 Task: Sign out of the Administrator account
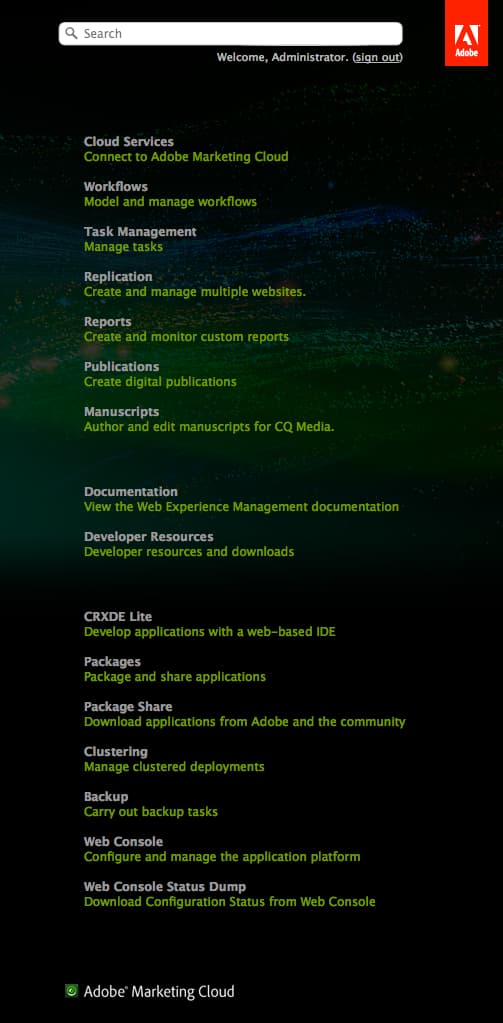[377, 57]
